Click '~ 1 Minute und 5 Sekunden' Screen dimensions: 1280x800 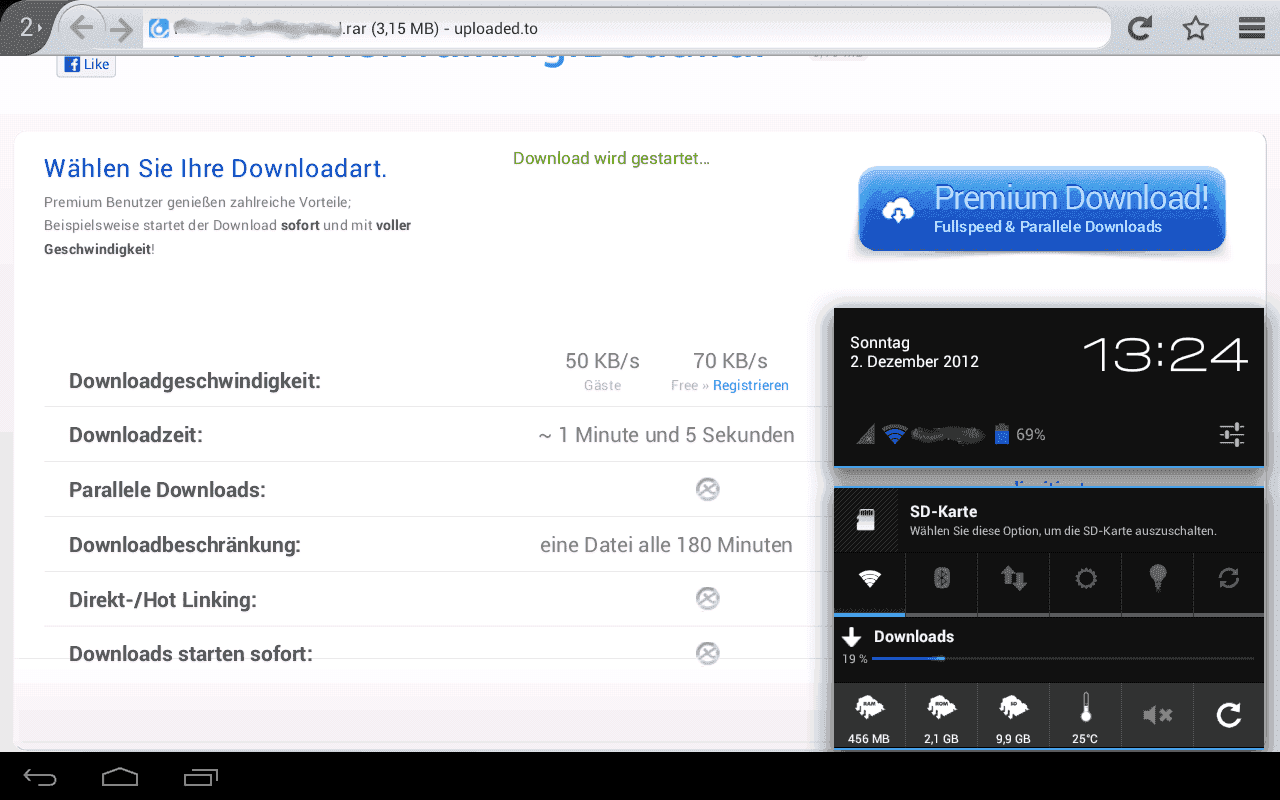(666, 435)
